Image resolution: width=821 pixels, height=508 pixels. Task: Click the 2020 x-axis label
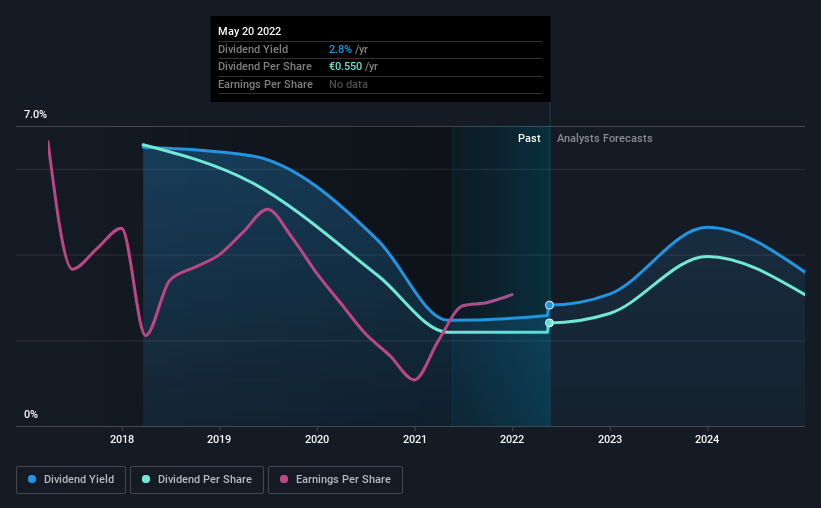317,439
